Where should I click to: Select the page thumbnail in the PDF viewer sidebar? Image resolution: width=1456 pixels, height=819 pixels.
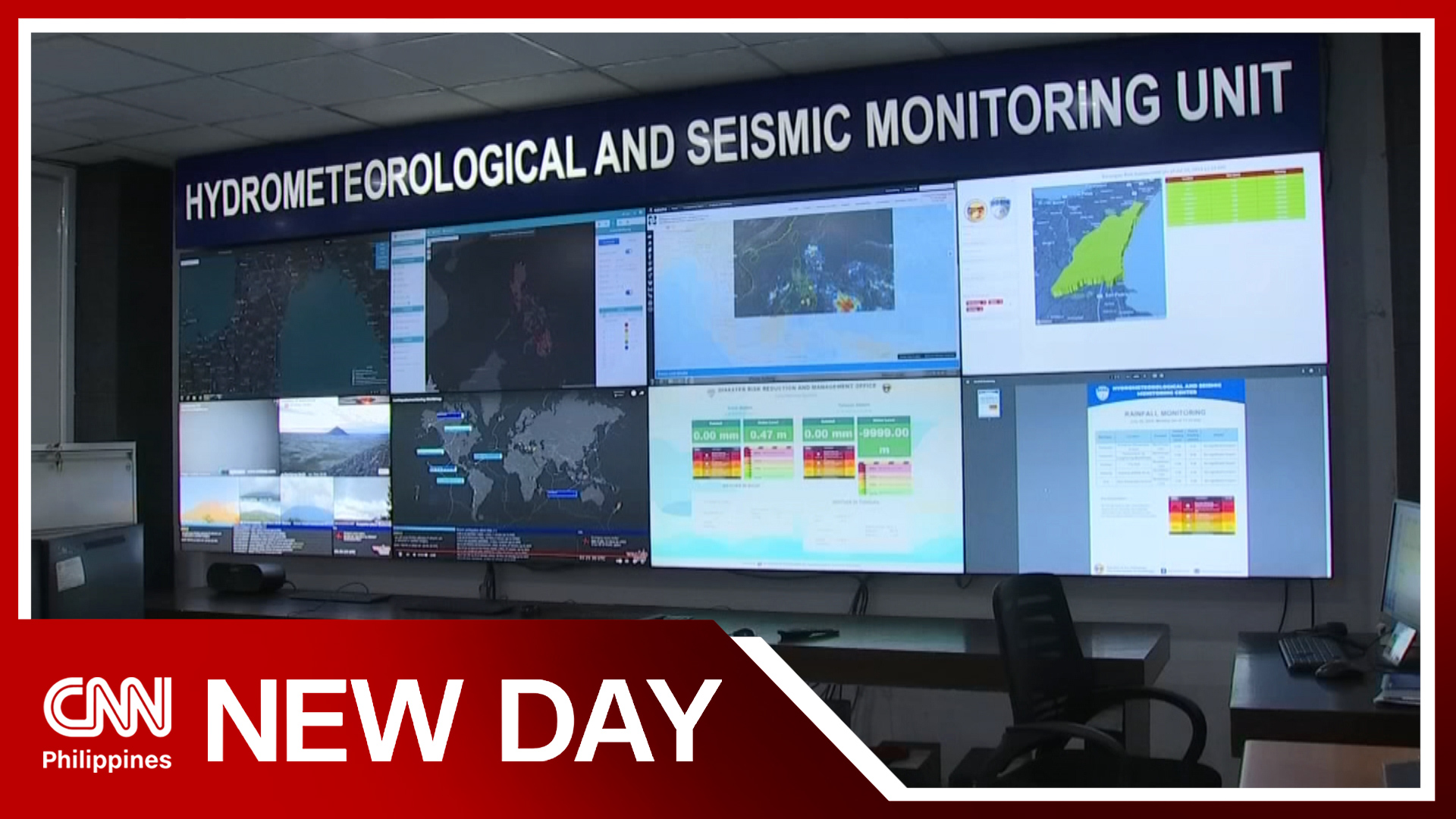(x=988, y=404)
